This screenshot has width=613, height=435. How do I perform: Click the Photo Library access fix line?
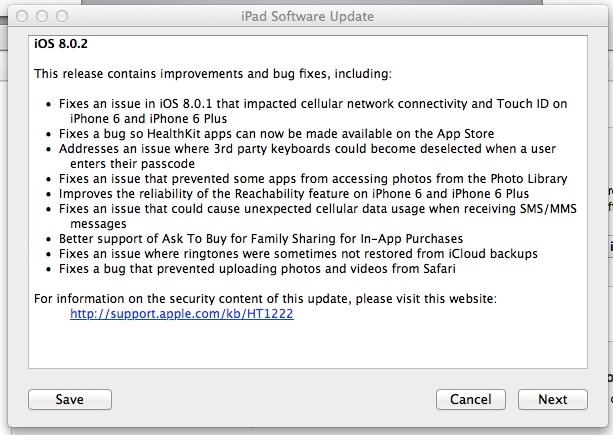[x=313, y=178]
